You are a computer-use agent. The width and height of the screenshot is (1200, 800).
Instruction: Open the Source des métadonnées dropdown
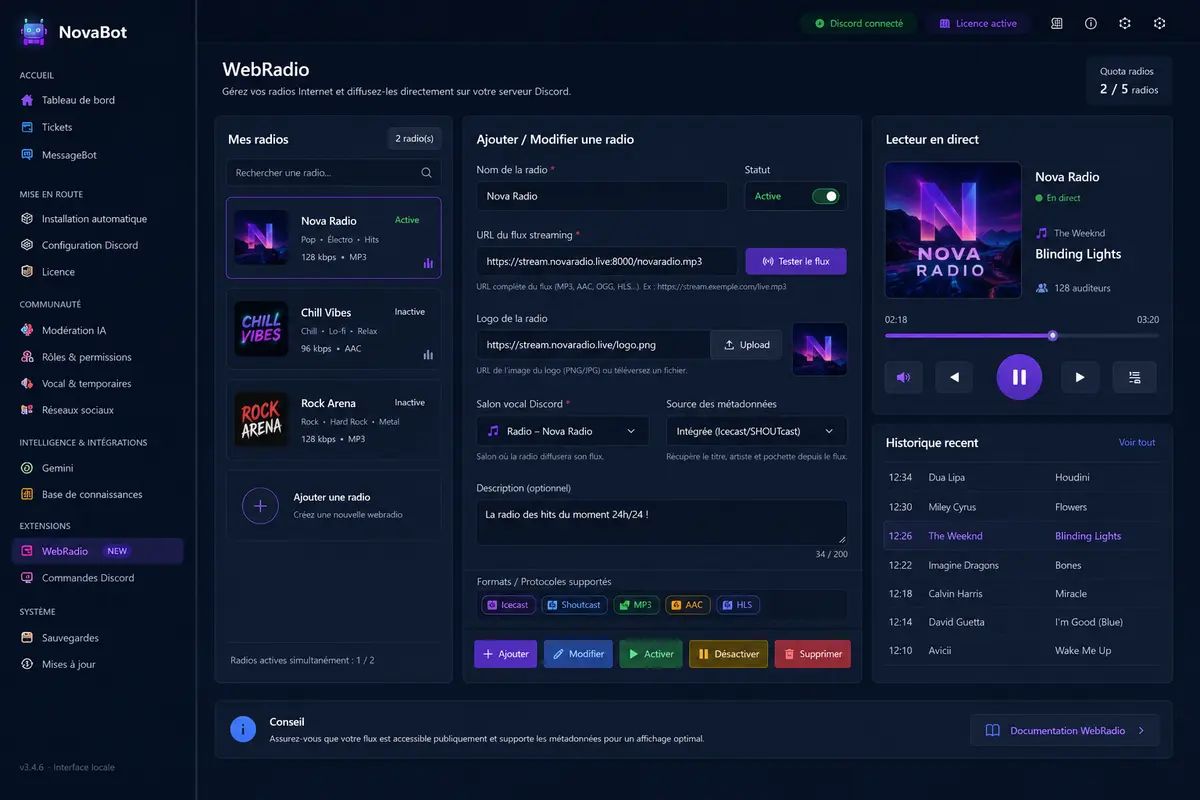tap(756, 431)
